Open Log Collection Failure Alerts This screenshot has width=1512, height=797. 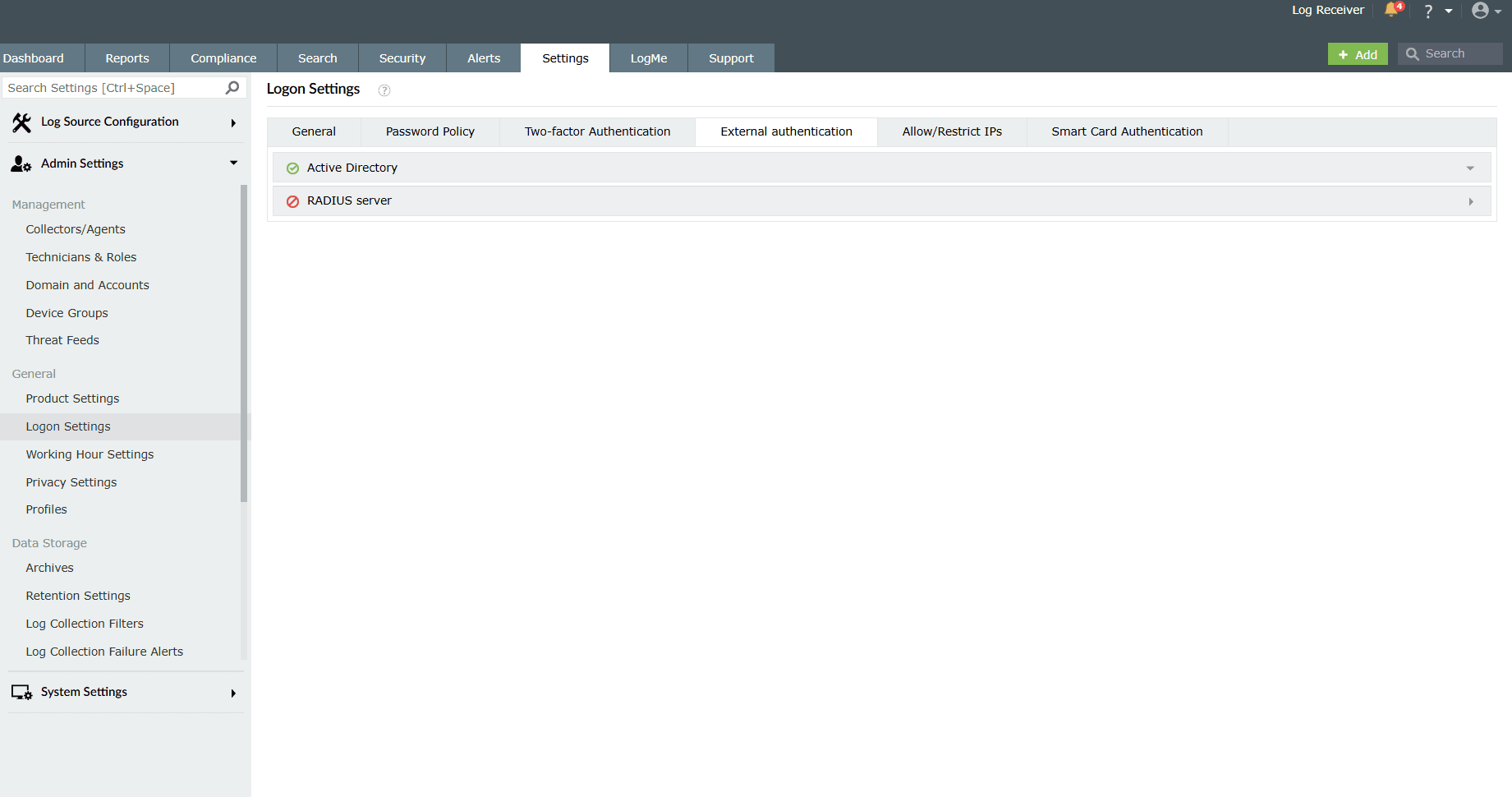[104, 652]
